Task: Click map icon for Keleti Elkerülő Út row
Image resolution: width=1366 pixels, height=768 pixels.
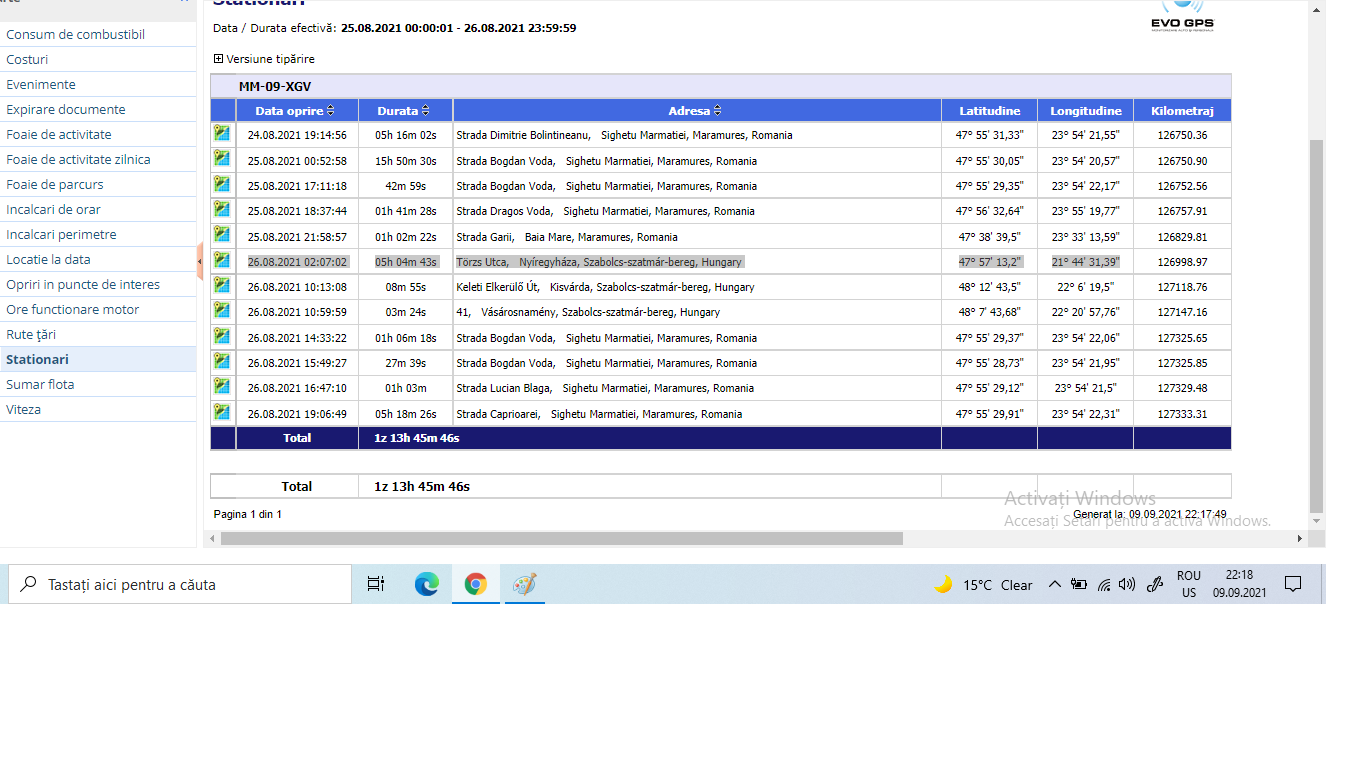Action: 221,285
